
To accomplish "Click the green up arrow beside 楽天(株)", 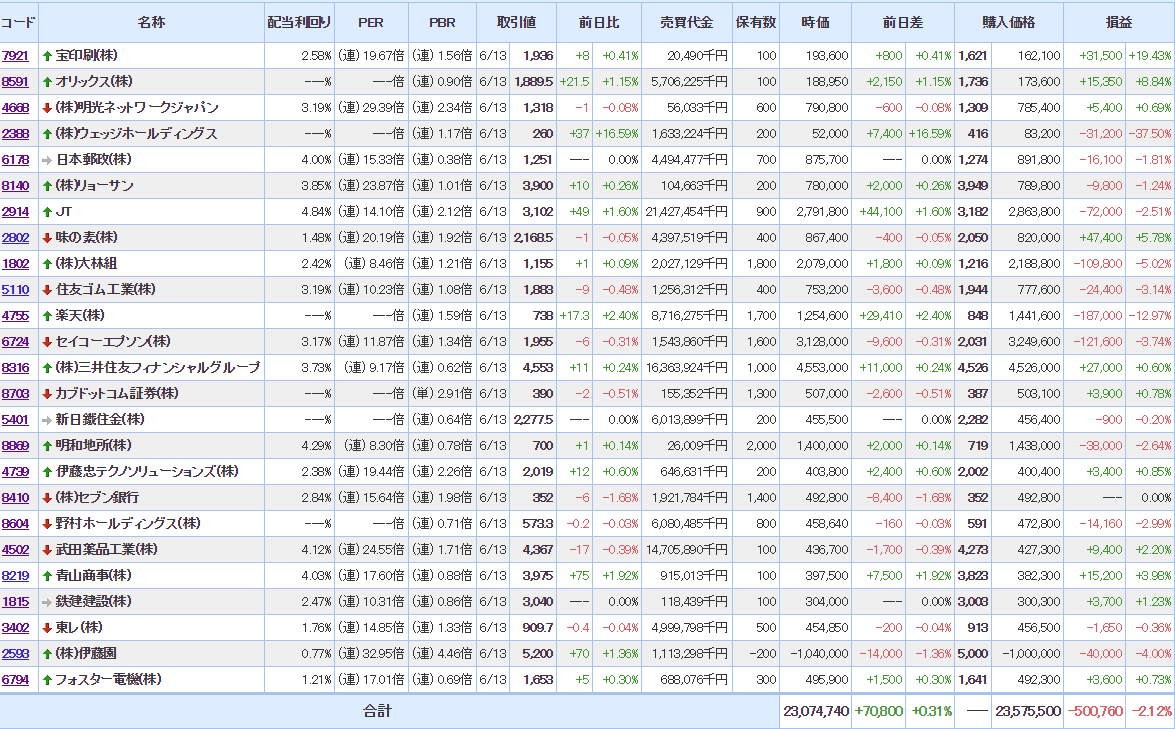I will pos(47,315).
